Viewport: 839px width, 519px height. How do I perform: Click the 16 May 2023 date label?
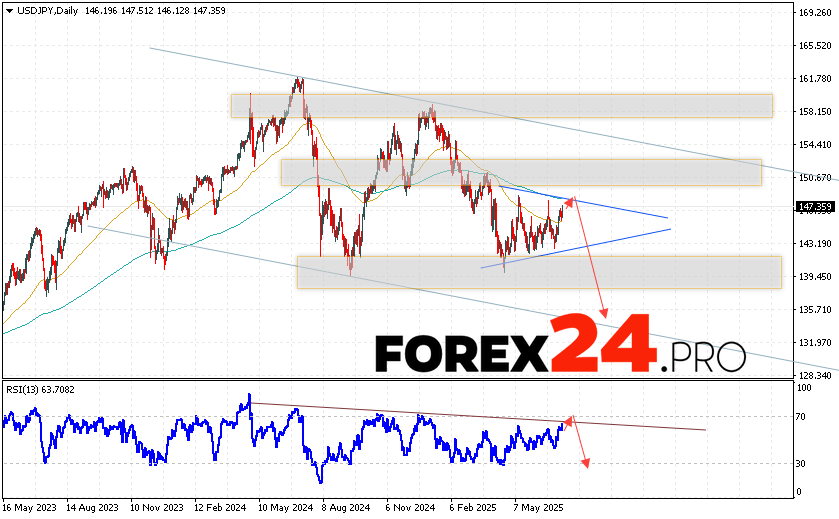(31, 508)
